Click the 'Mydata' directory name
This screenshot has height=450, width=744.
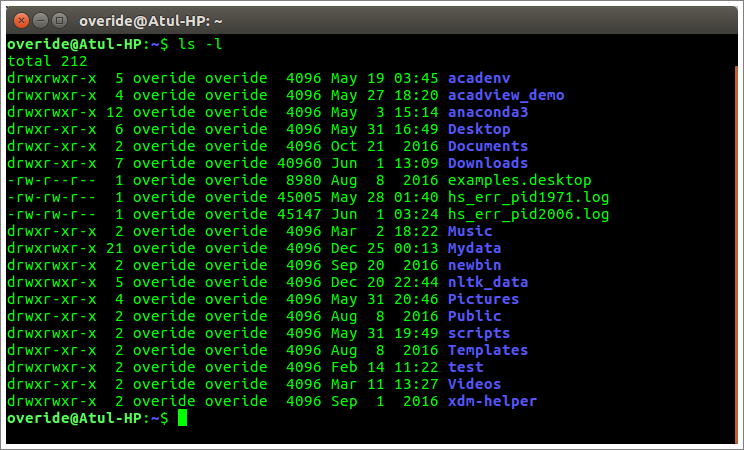474,248
